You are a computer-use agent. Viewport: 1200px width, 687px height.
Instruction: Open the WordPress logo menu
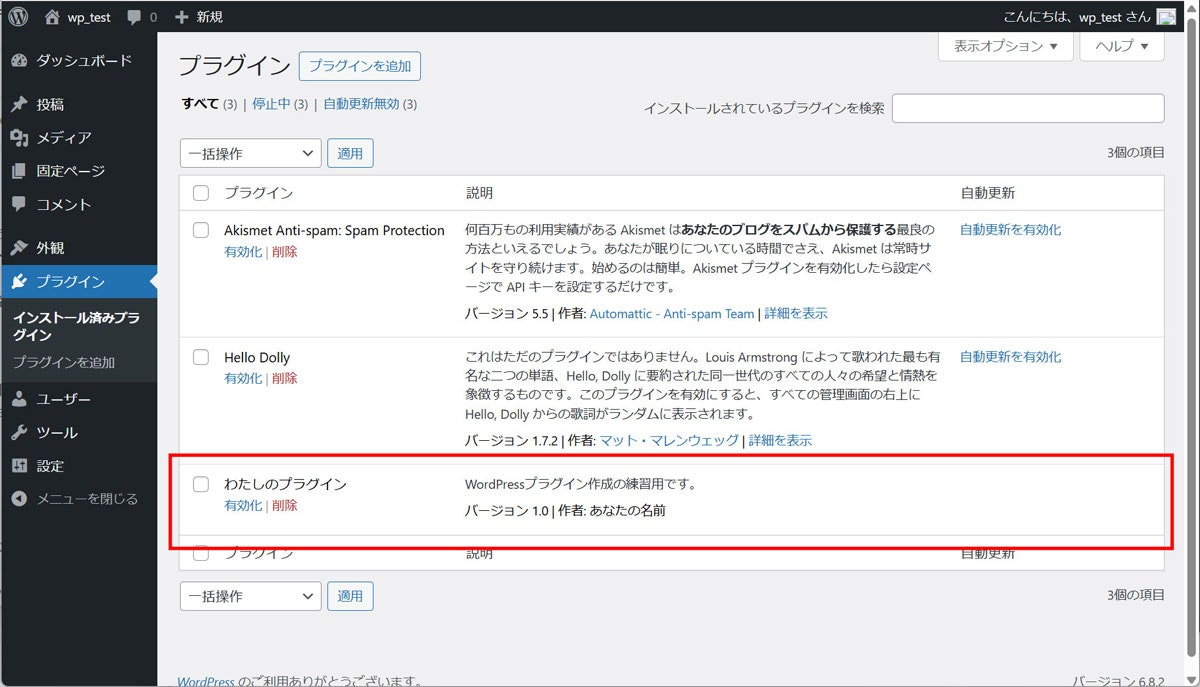click(x=18, y=16)
